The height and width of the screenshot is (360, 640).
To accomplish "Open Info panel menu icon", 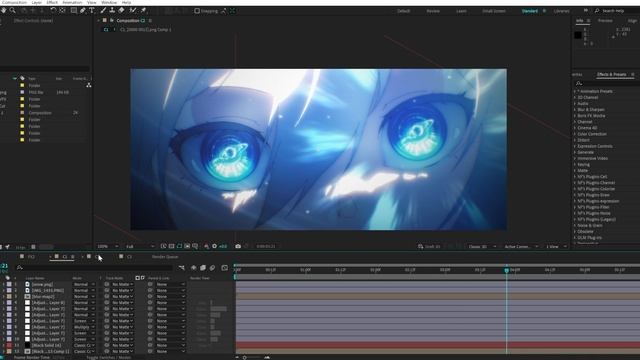I will (x=588, y=20).
